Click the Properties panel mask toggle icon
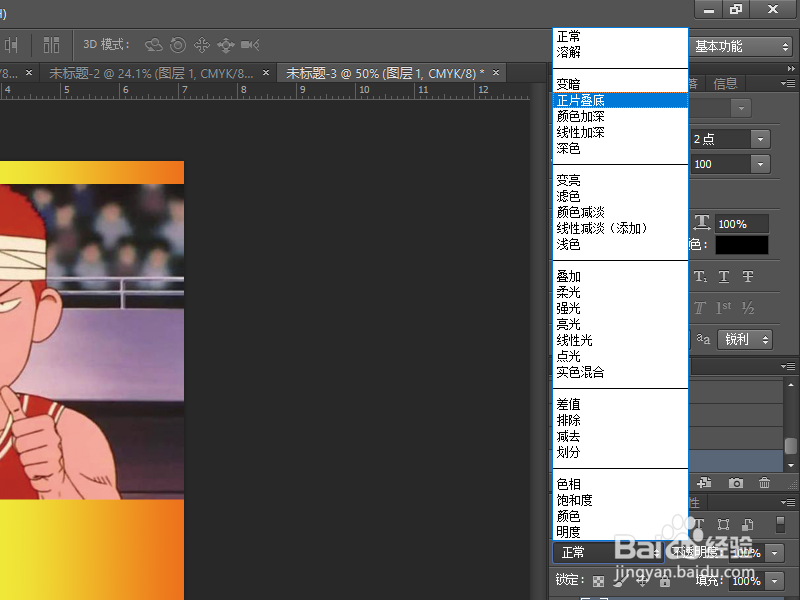The width and height of the screenshot is (800, 600). 780,524
